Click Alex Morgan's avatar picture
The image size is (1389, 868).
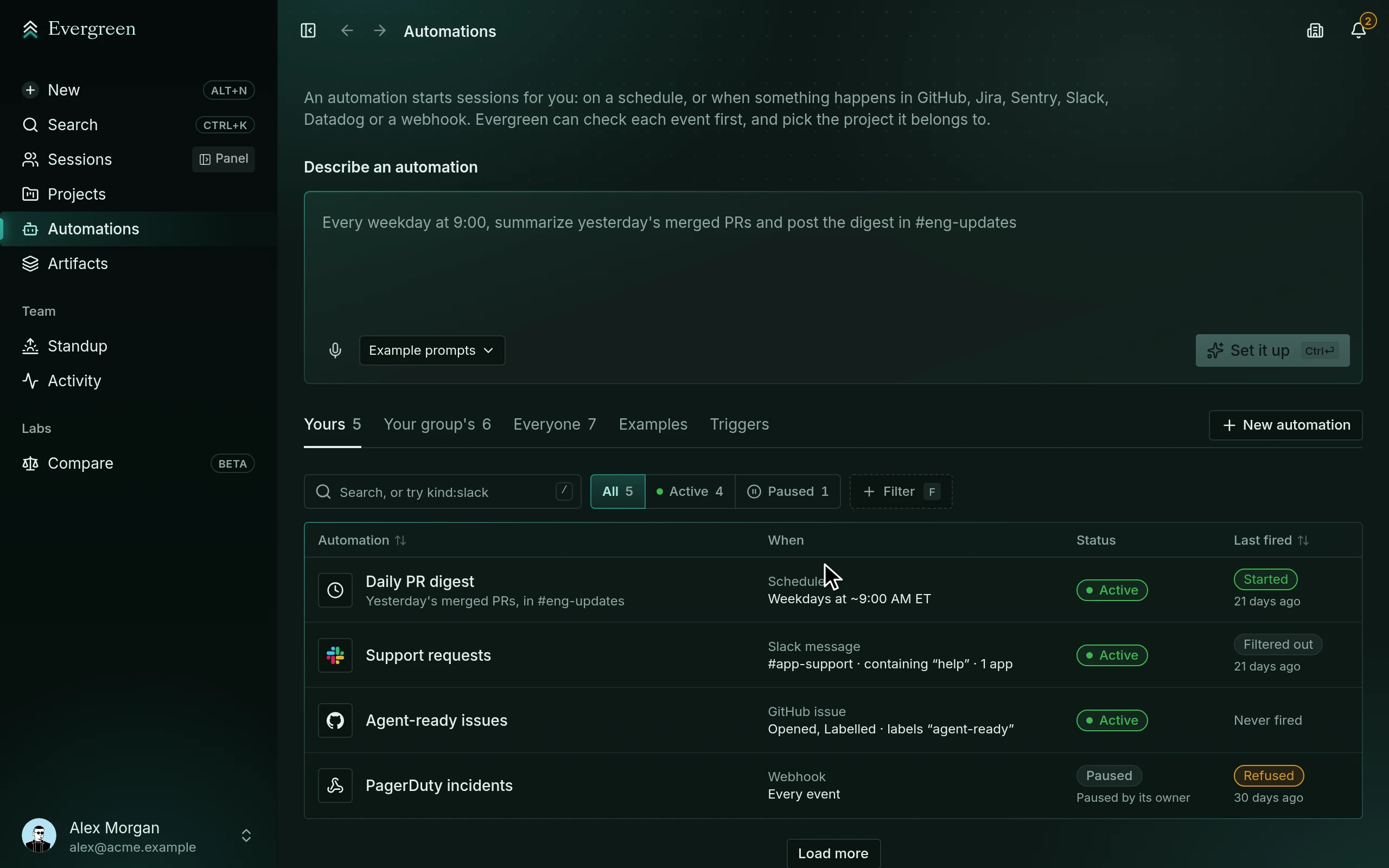pyautogui.click(x=39, y=835)
